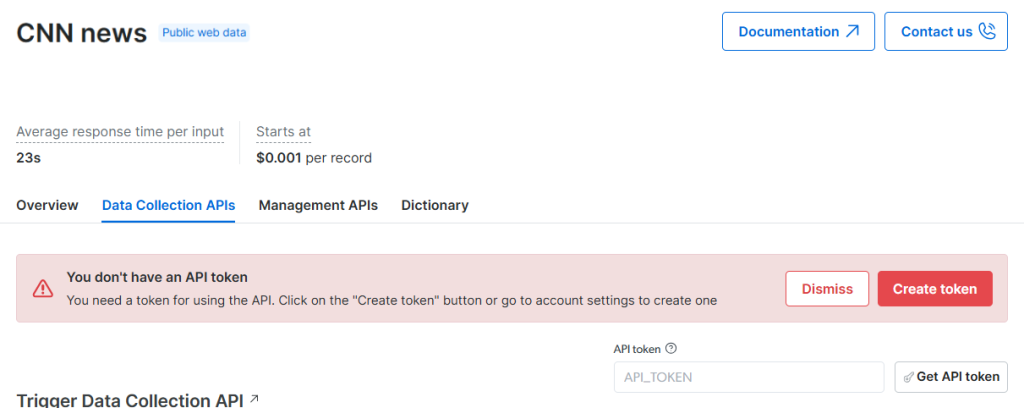1024x408 pixels.
Task: Click the Get API token button
Action: pyautogui.click(x=952, y=377)
